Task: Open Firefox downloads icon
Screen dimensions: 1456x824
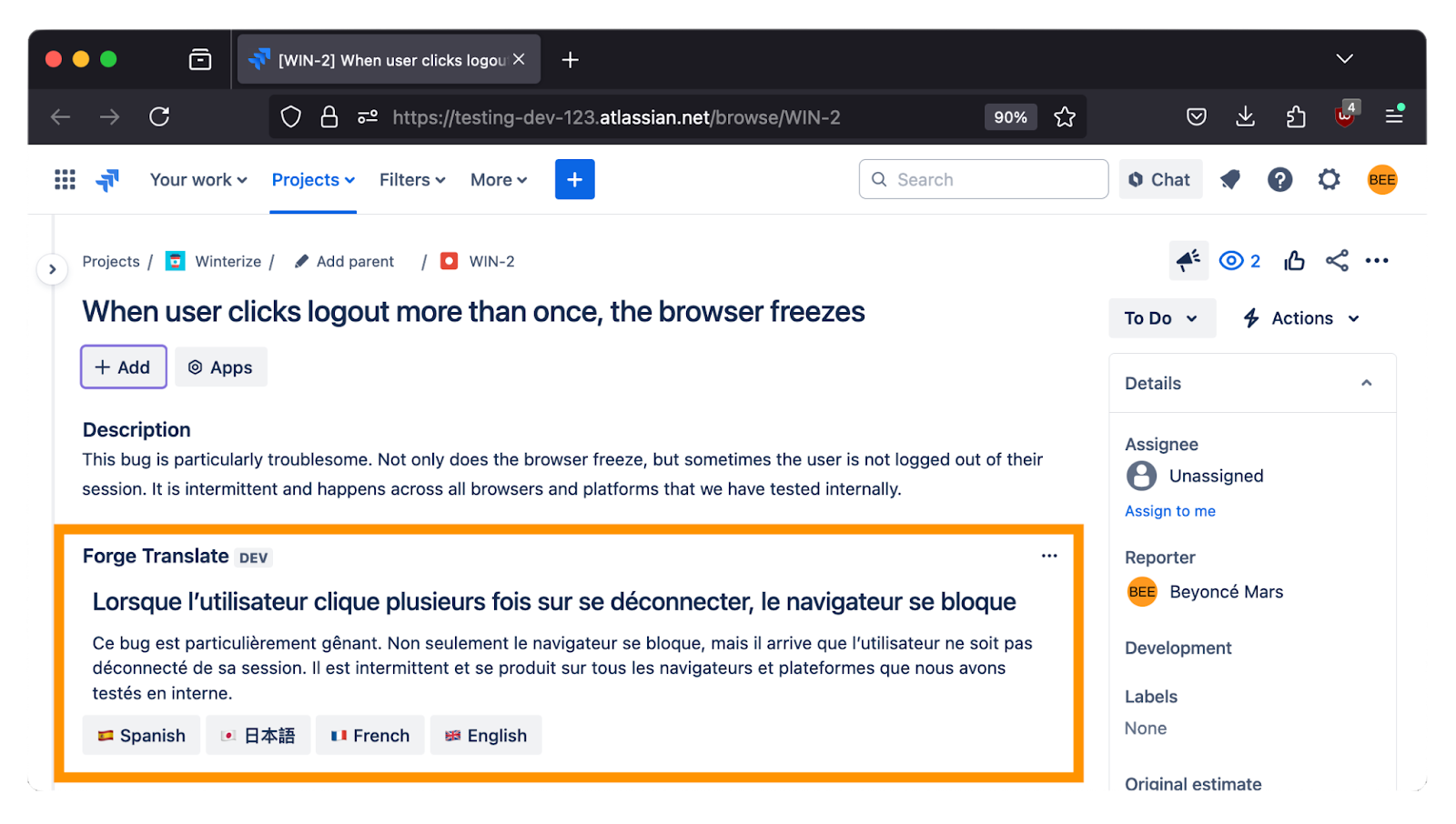Action: (x=1245, y=116)
